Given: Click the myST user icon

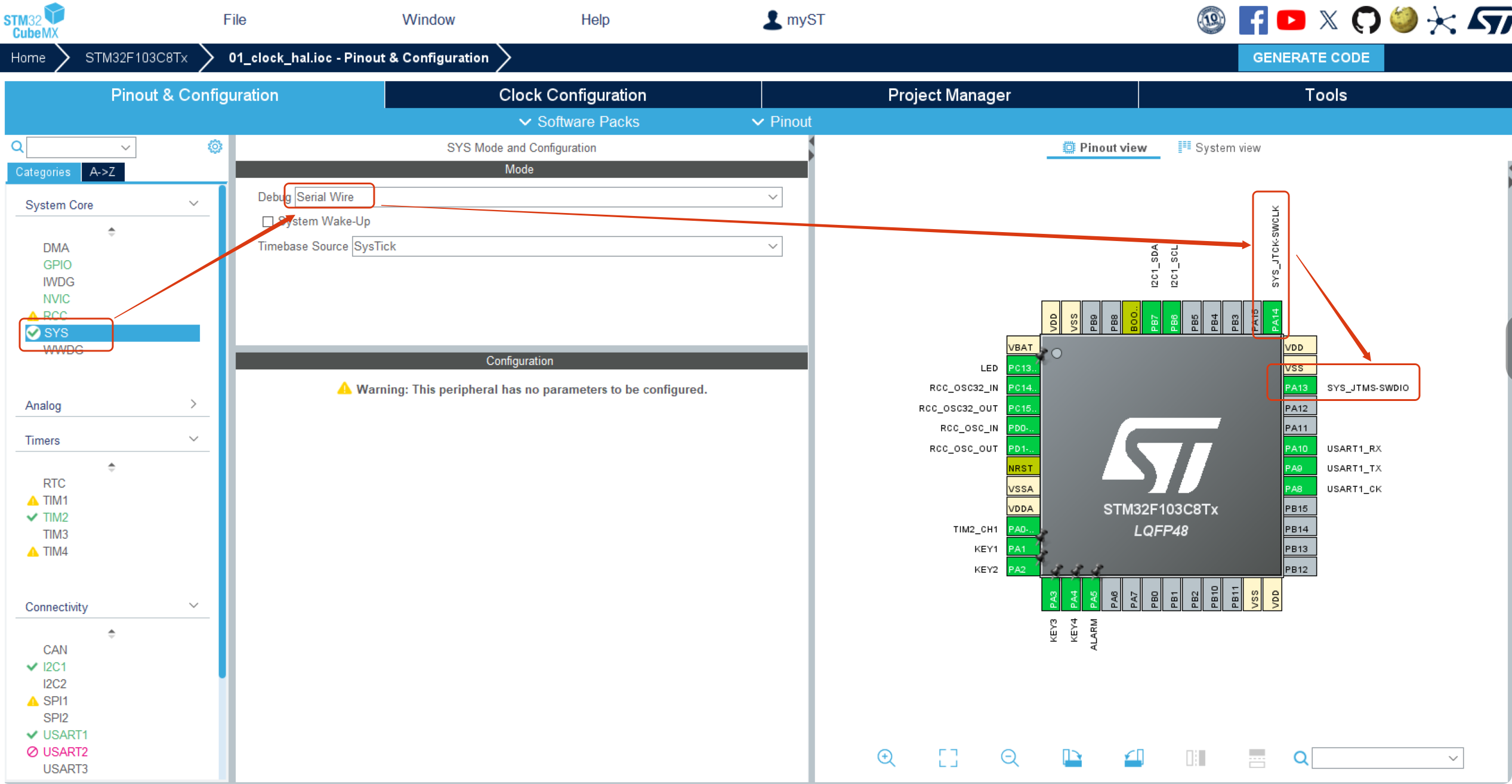Looking at the screenshot, I should click(x=772, y=20).
